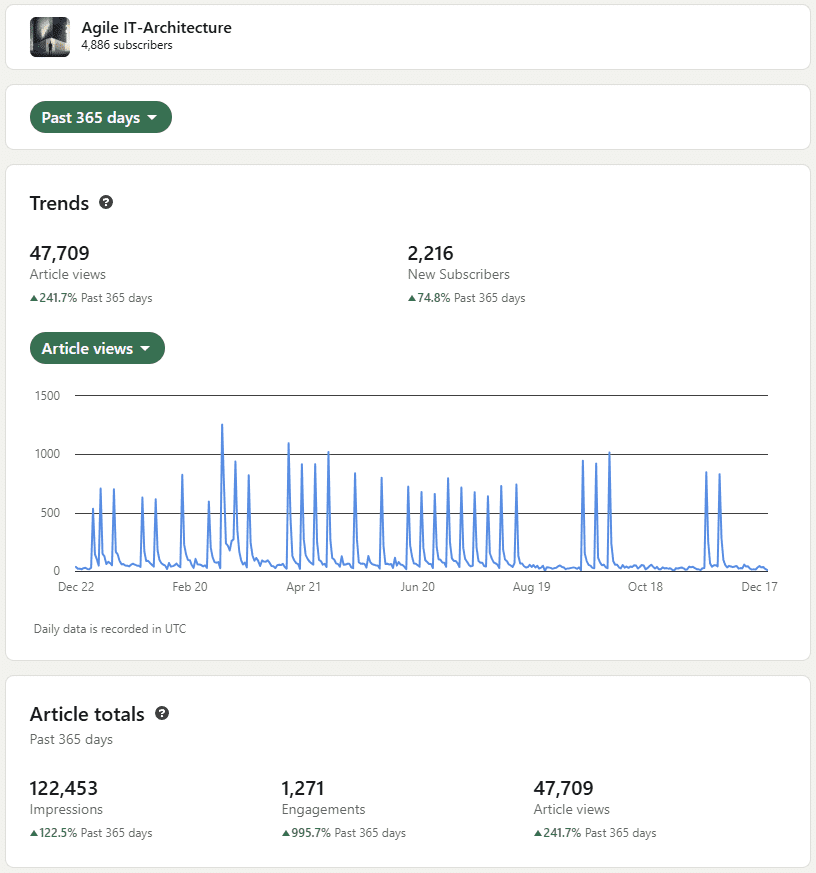This screenshot has width=816, height=873.
Task: Open the Trends help tooltip icon
Action: (106, 203)
